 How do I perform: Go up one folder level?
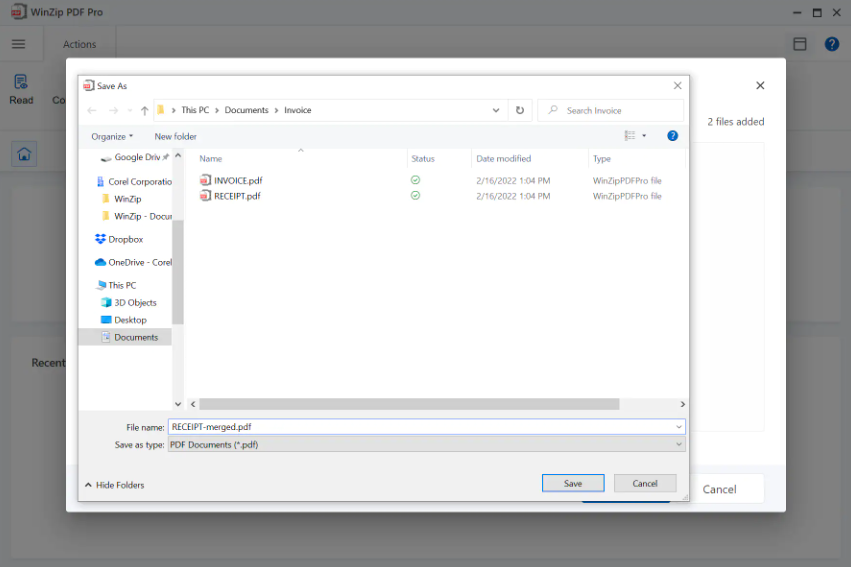tap(144, 111)
